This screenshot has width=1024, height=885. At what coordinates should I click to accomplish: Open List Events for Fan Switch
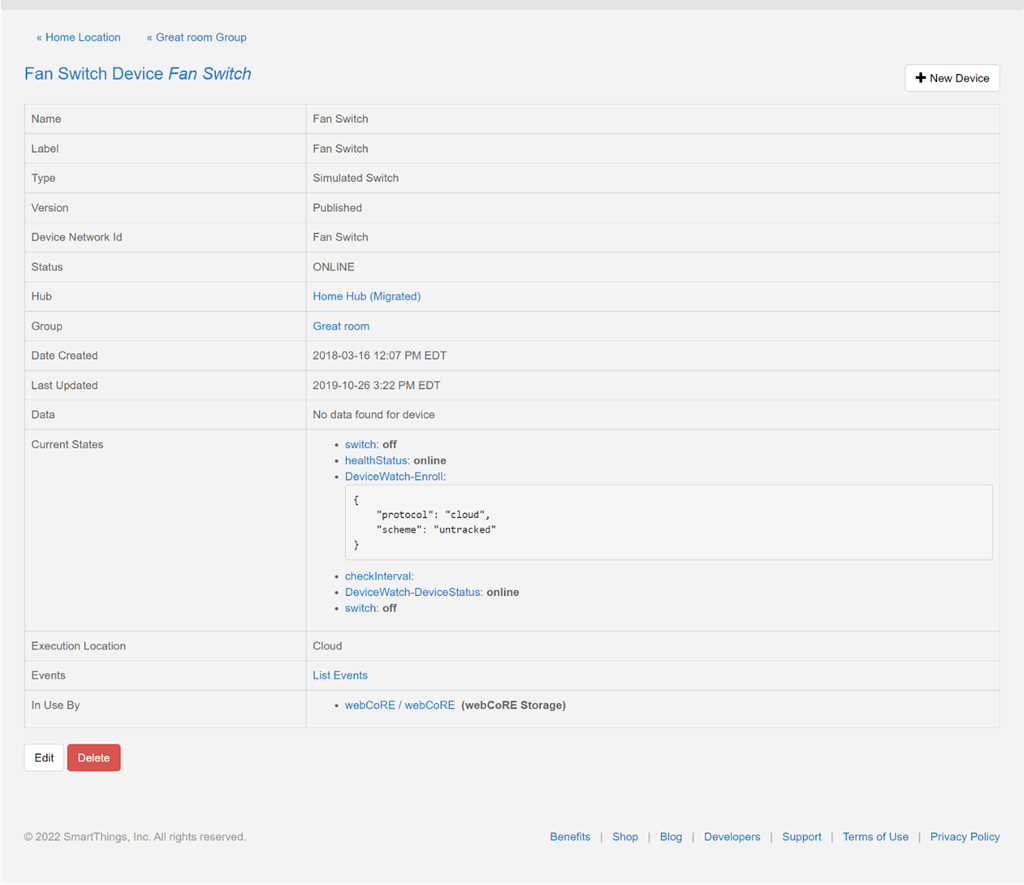point(340,675)
